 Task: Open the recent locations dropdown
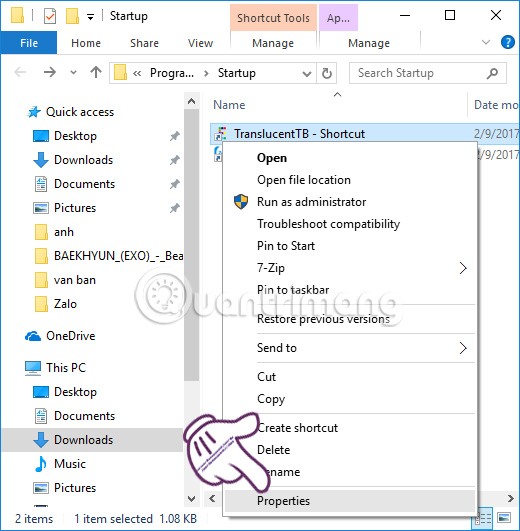pyautogui.click(x=73, y=72)
